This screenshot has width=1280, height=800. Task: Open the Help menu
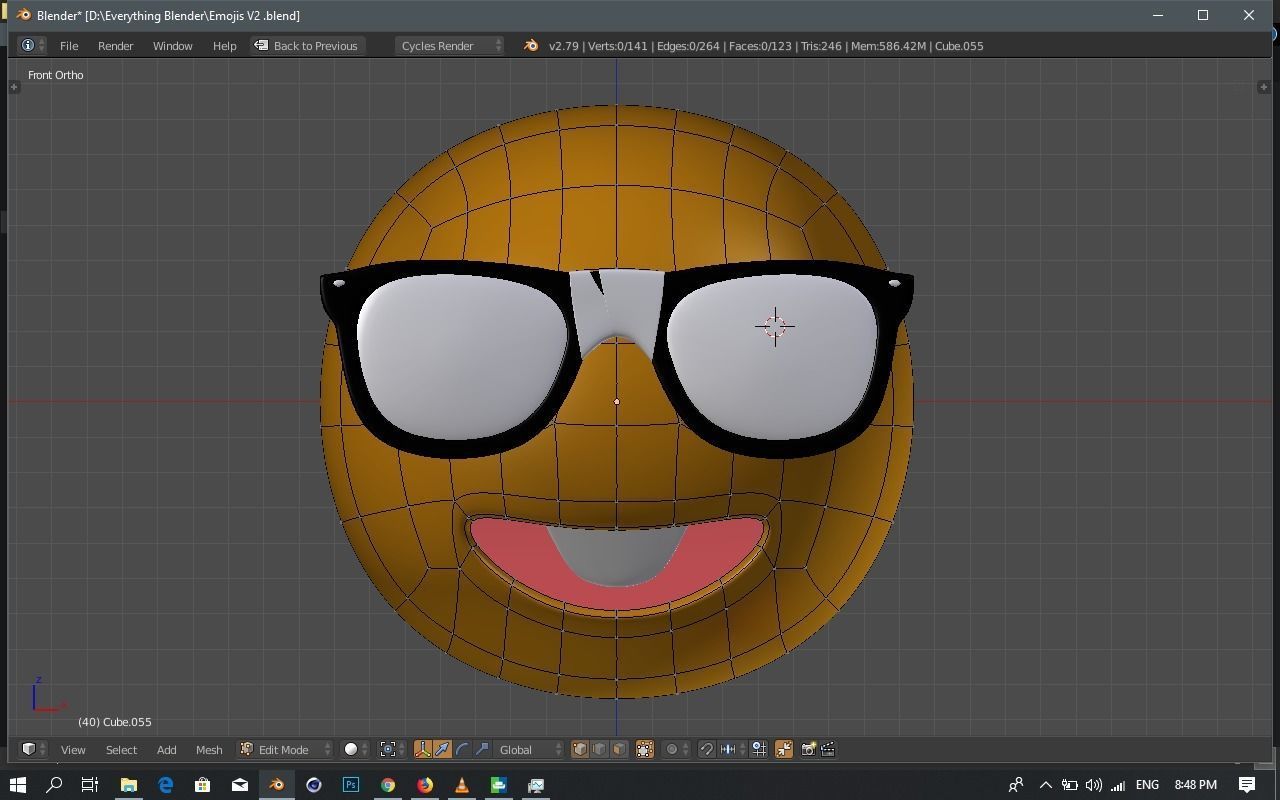tap(224, 46)
